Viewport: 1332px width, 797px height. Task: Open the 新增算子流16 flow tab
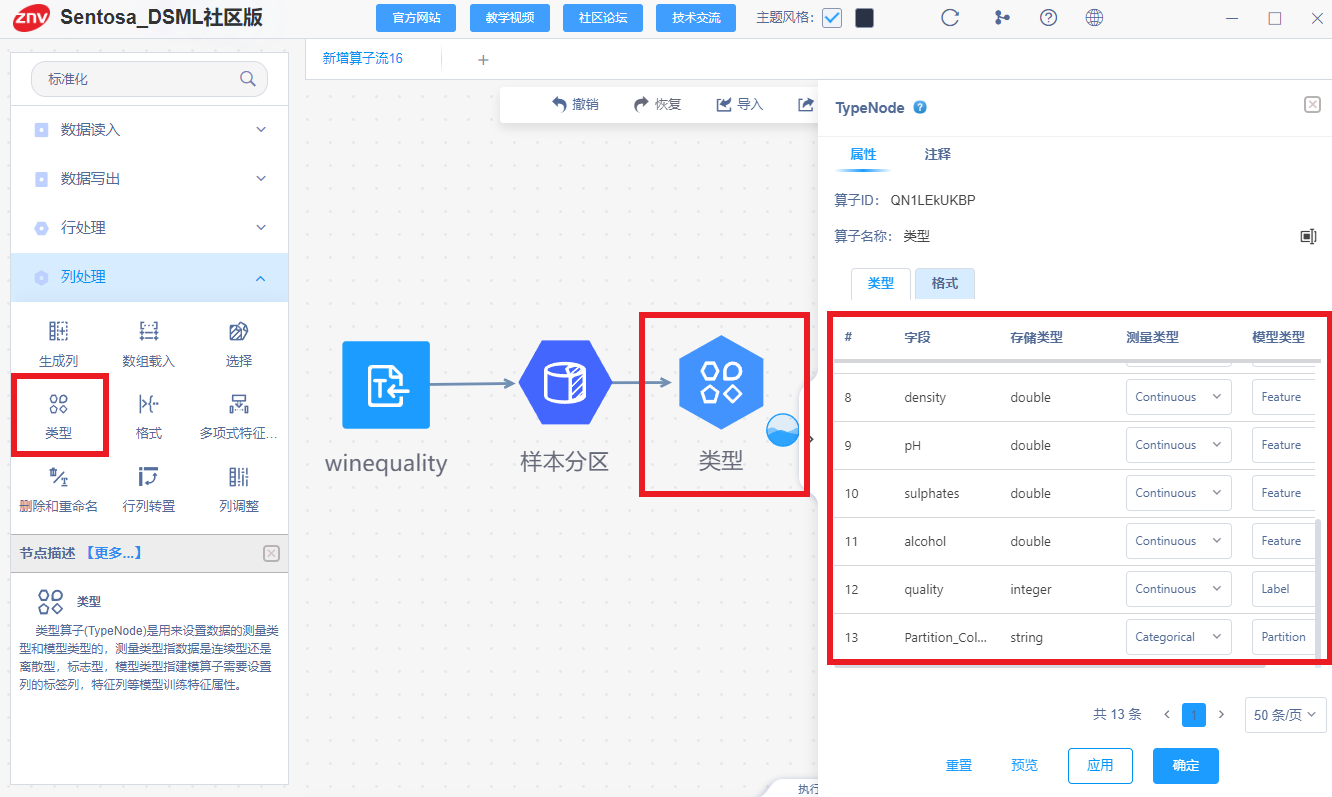point(362,59)
